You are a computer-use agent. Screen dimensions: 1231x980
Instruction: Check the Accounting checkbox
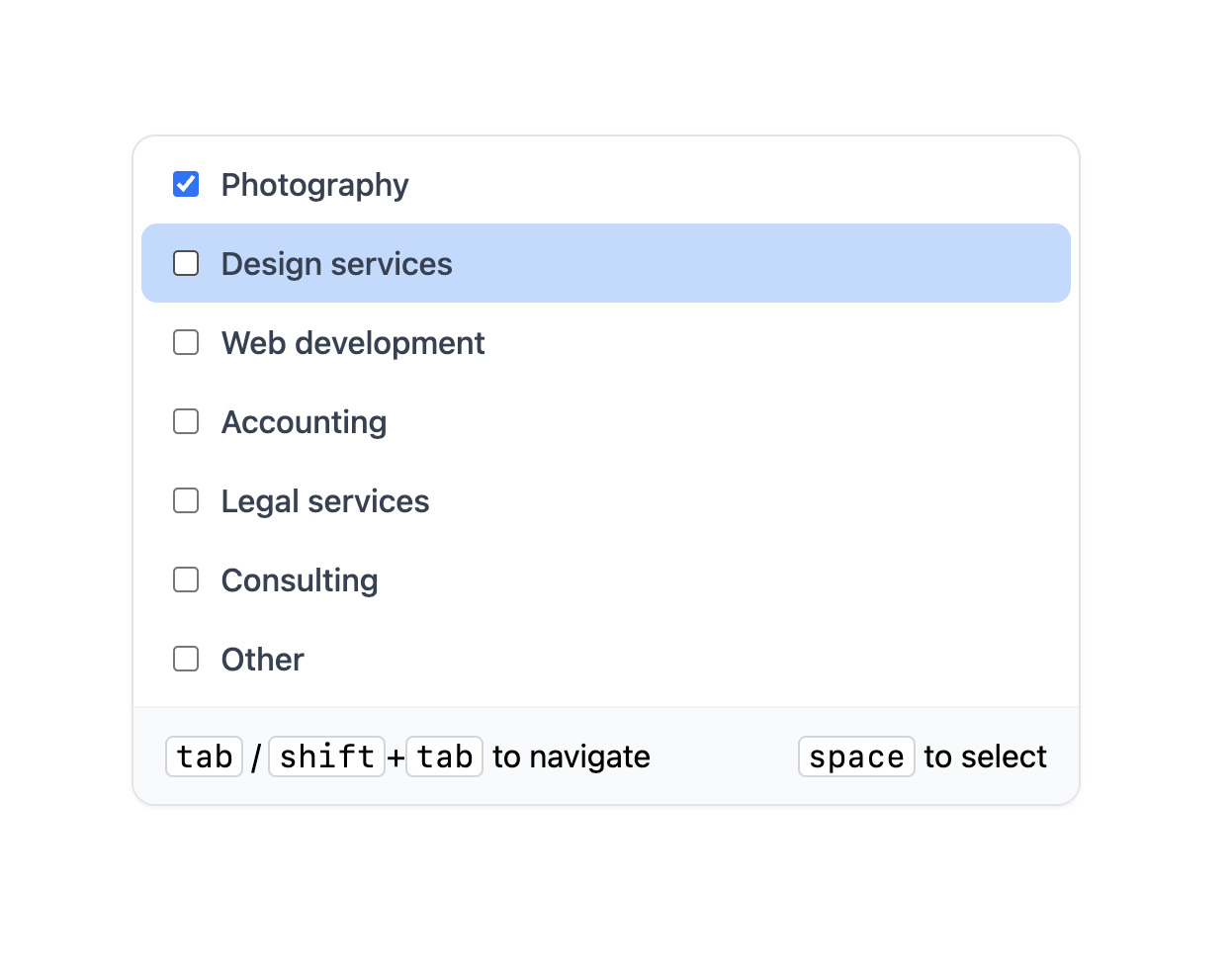click(186, 422)
